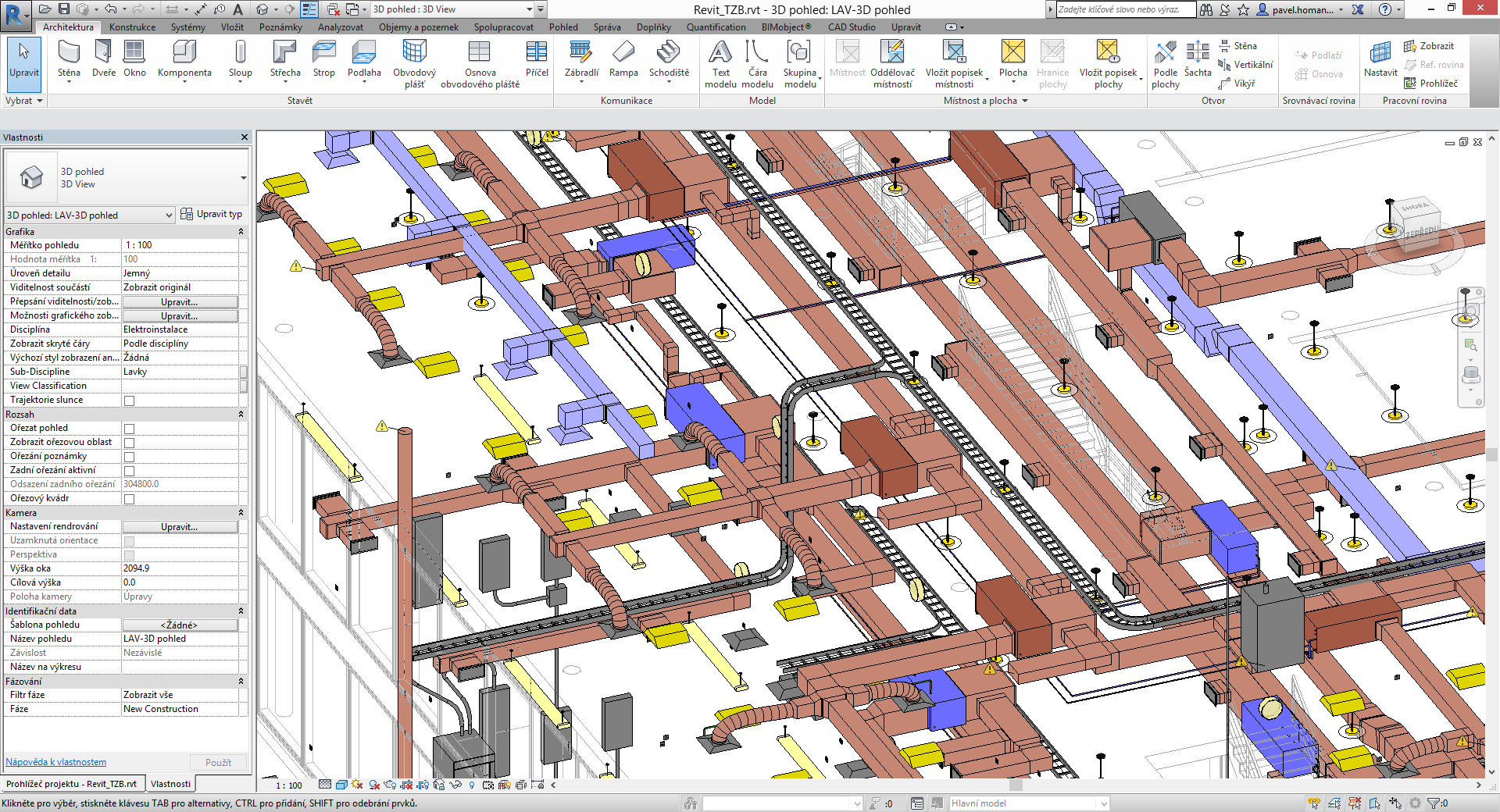Enable the Ořezat pohled checkbox
1500x812 pixels.
(x=130, y=429)
